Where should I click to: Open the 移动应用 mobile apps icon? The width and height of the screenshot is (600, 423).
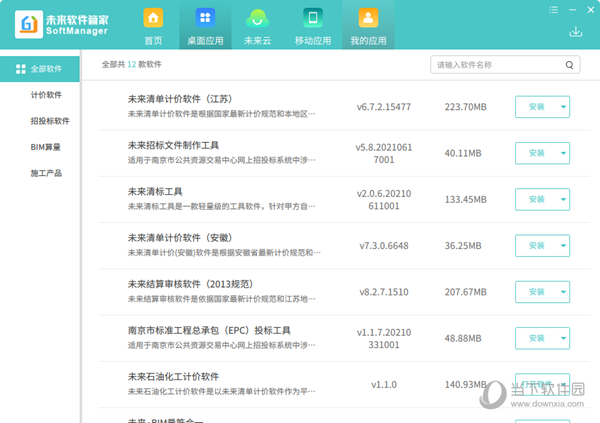tap(312, 26)
